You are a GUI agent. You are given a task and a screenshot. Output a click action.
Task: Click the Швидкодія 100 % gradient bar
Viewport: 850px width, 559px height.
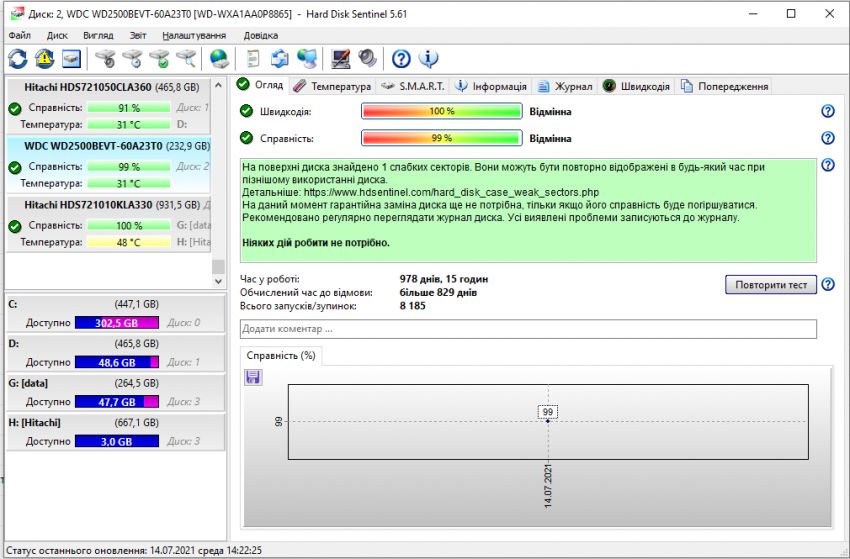click(x=442, y=111)
